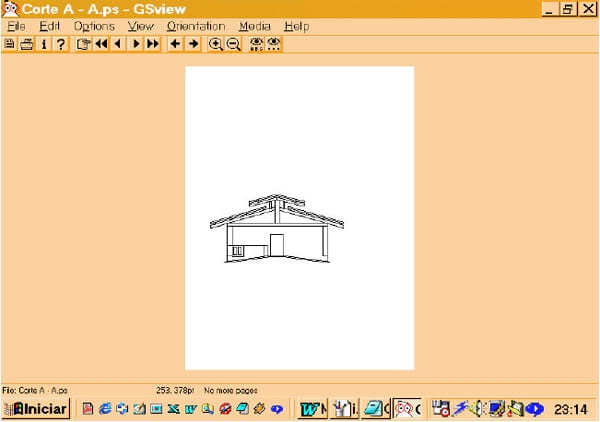Zoom out with the magnifier minus icon
Screen dimensions: 600x422
click(x=233, y=44)
